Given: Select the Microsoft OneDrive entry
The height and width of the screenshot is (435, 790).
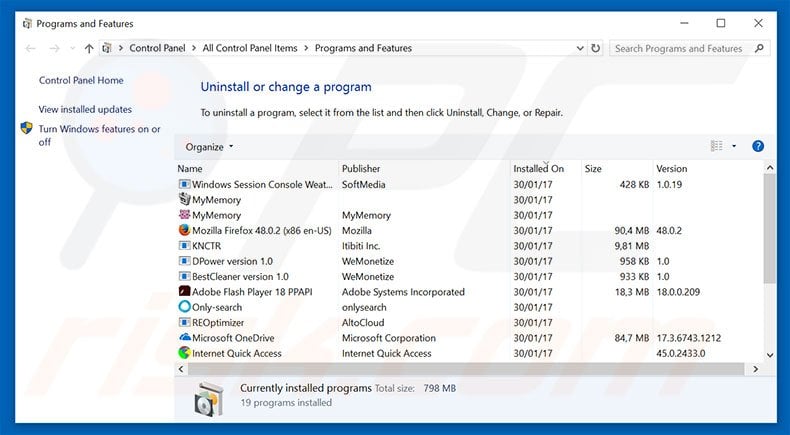Looking at the screenshot, I should coord(233,338).
